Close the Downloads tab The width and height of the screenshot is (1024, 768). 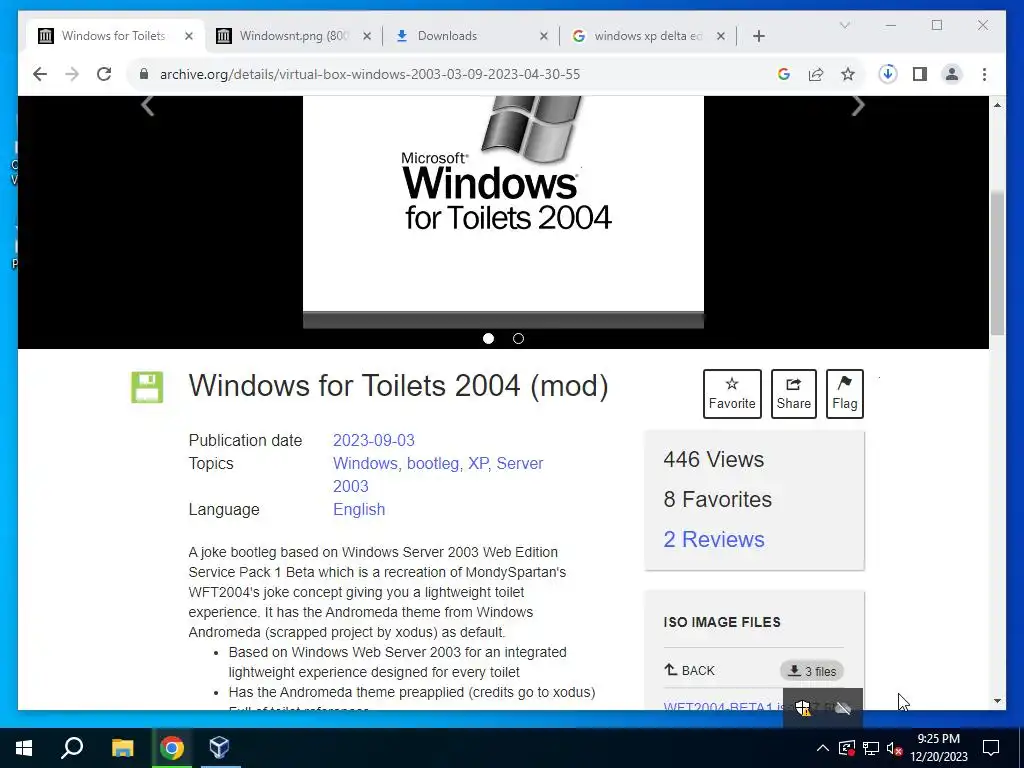point(543,36)
